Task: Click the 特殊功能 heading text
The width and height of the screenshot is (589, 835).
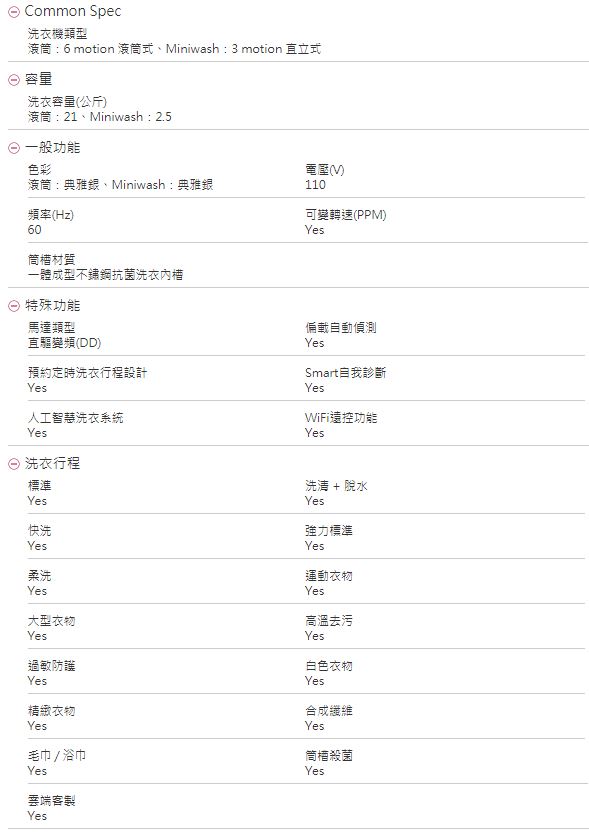Action: pos(52,305)
